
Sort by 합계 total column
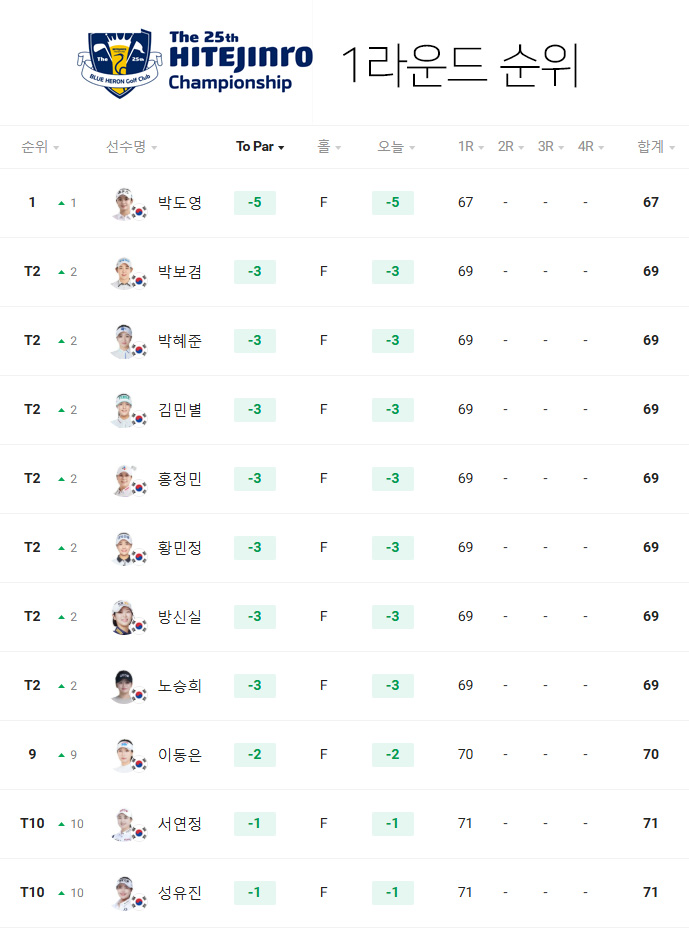coord(656,147)
